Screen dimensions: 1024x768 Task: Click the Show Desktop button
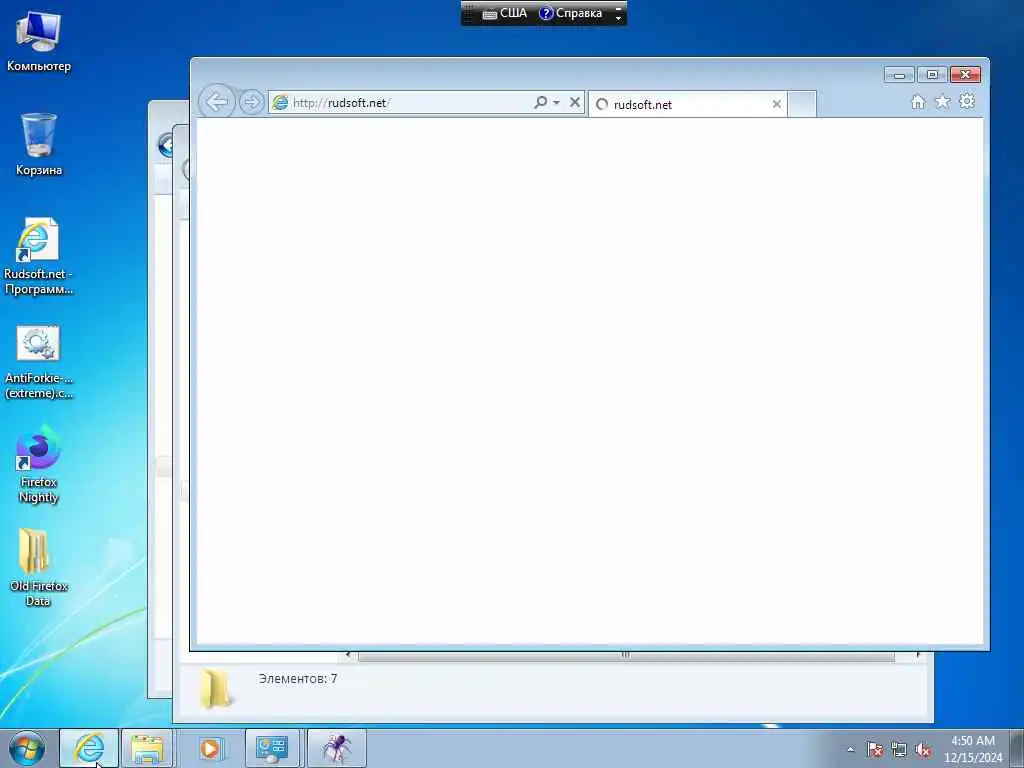click(x=1018, y=749)
